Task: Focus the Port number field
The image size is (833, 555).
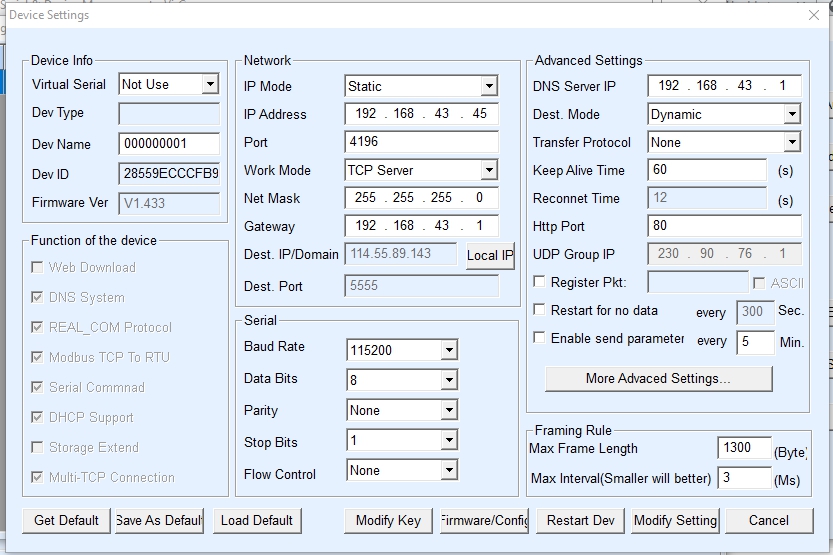Action: [421, 142]
